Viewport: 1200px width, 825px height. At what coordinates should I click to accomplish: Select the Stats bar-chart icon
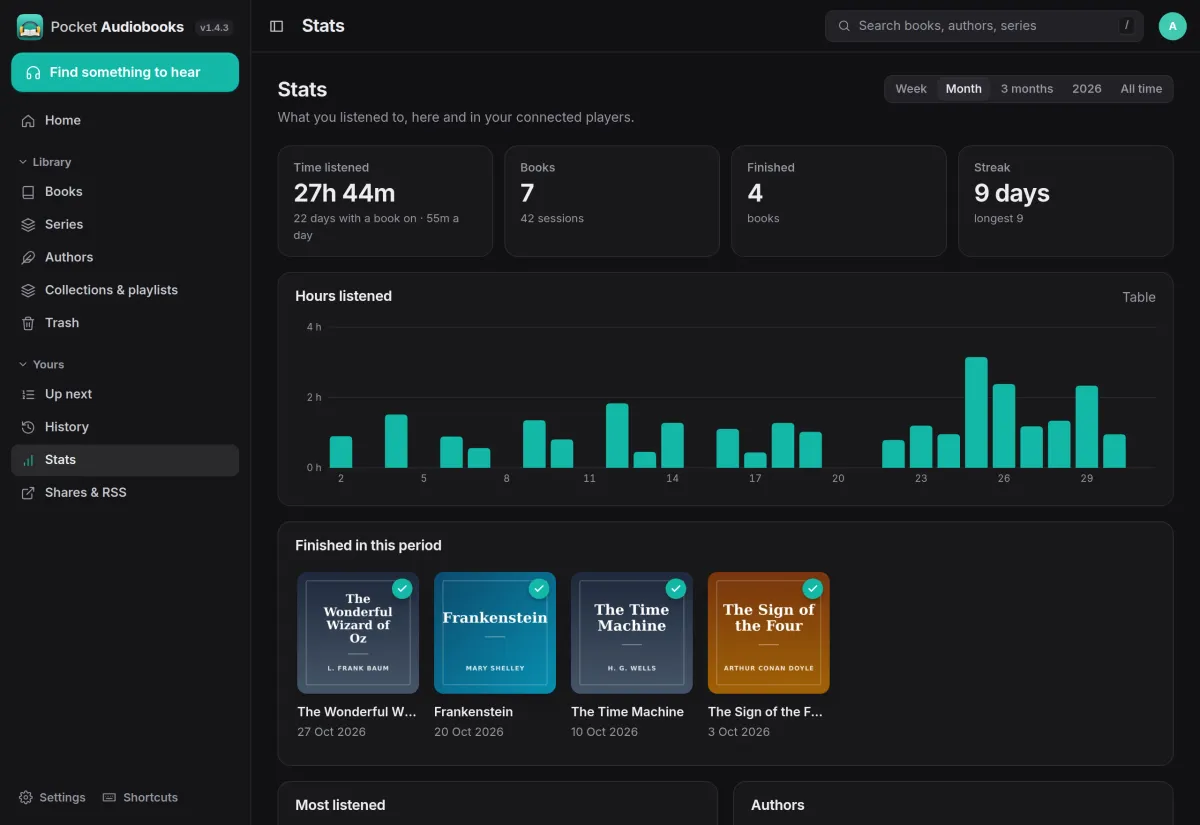point(28,460)
